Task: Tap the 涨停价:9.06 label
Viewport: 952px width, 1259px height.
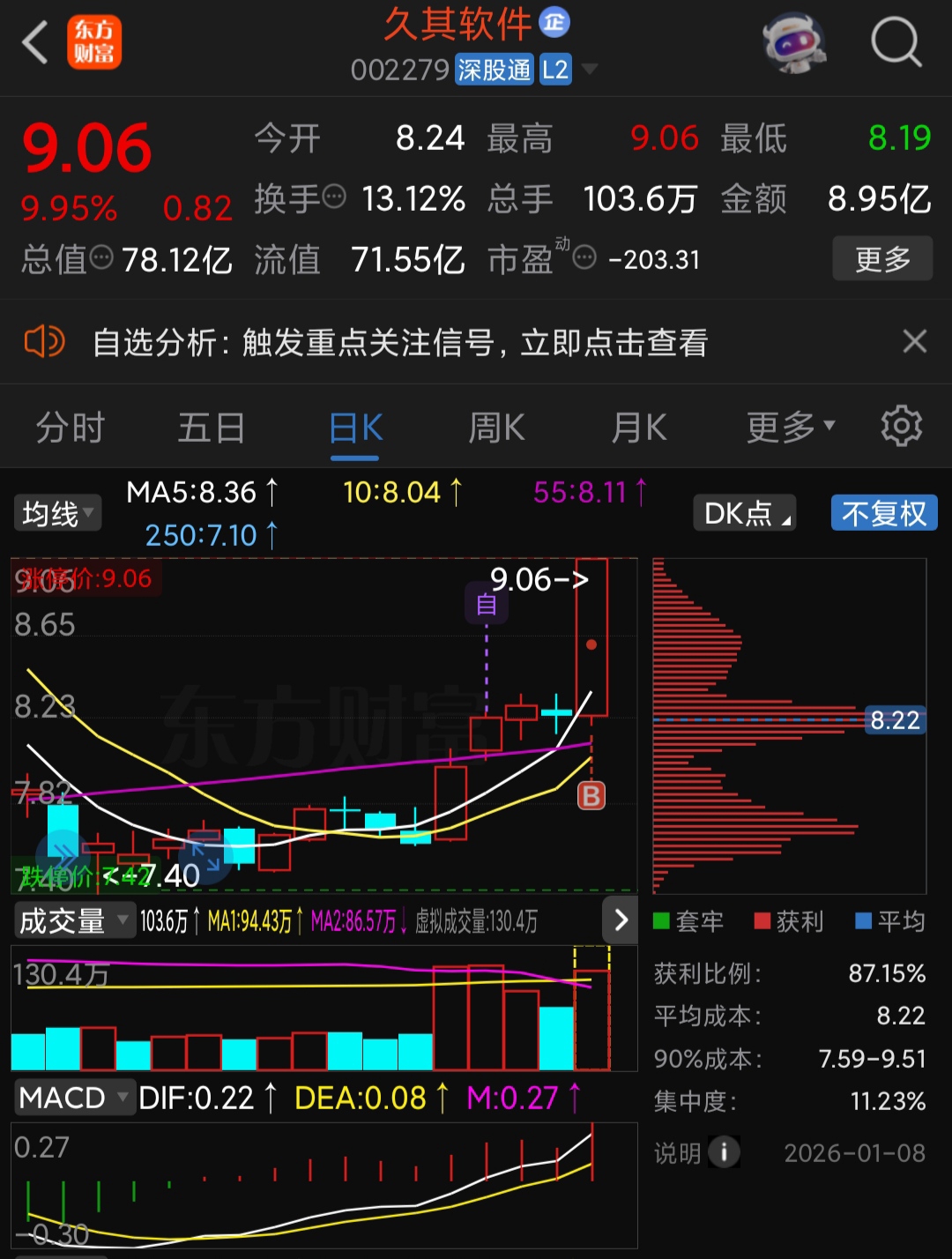Action: pyautogui.click(x=86, y=578)
